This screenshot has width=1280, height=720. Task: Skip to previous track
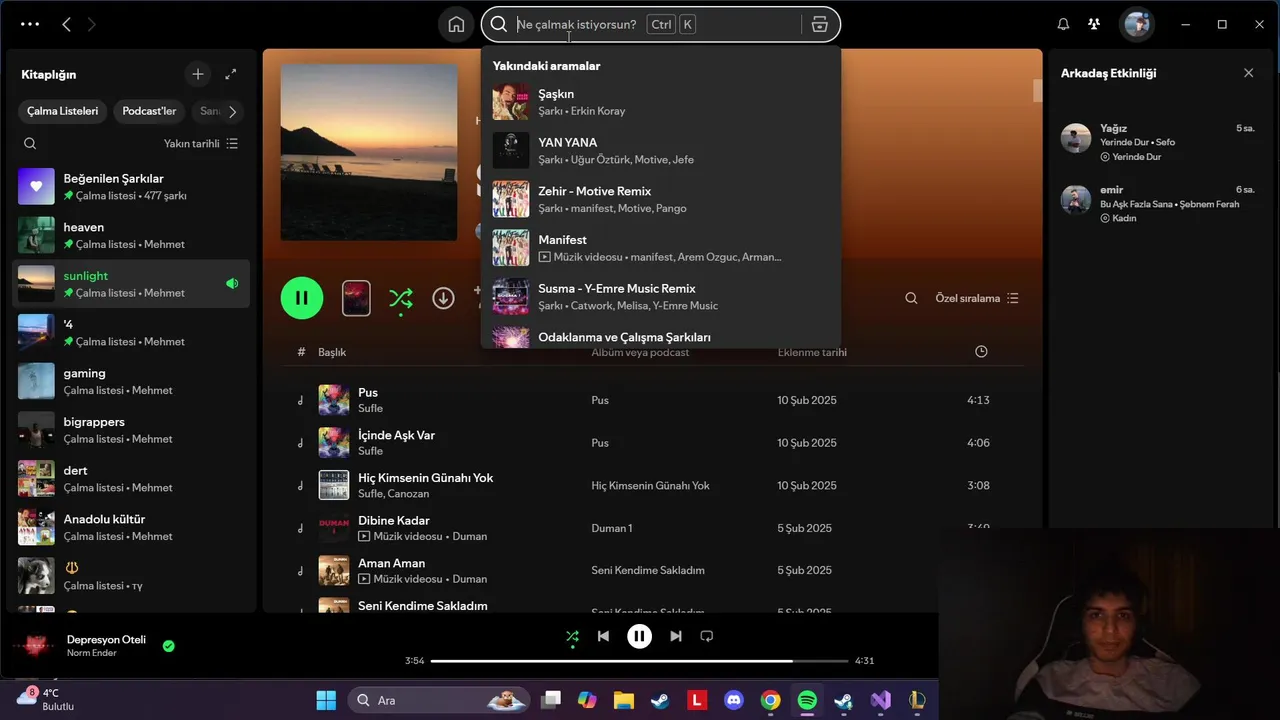(603, 636)
